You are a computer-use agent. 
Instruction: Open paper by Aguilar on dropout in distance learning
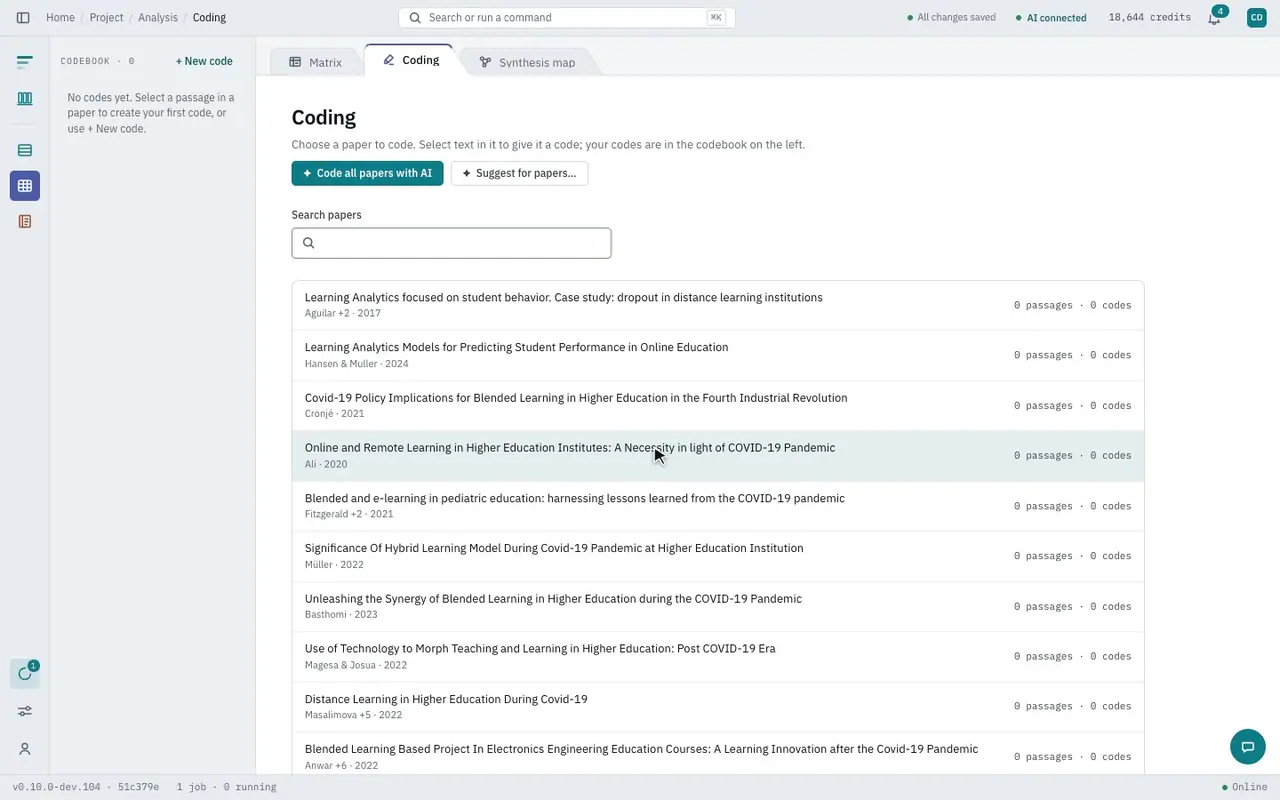coord(718,305)
